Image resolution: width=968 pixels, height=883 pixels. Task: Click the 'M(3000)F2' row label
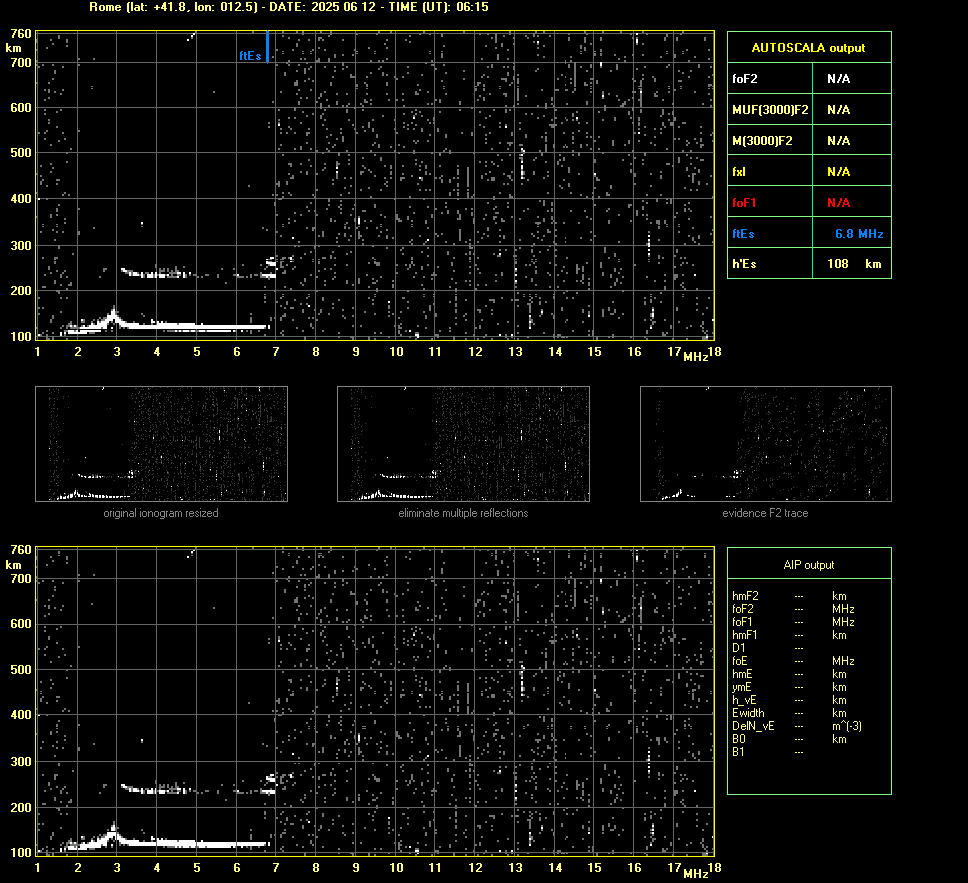coord(762,141)
